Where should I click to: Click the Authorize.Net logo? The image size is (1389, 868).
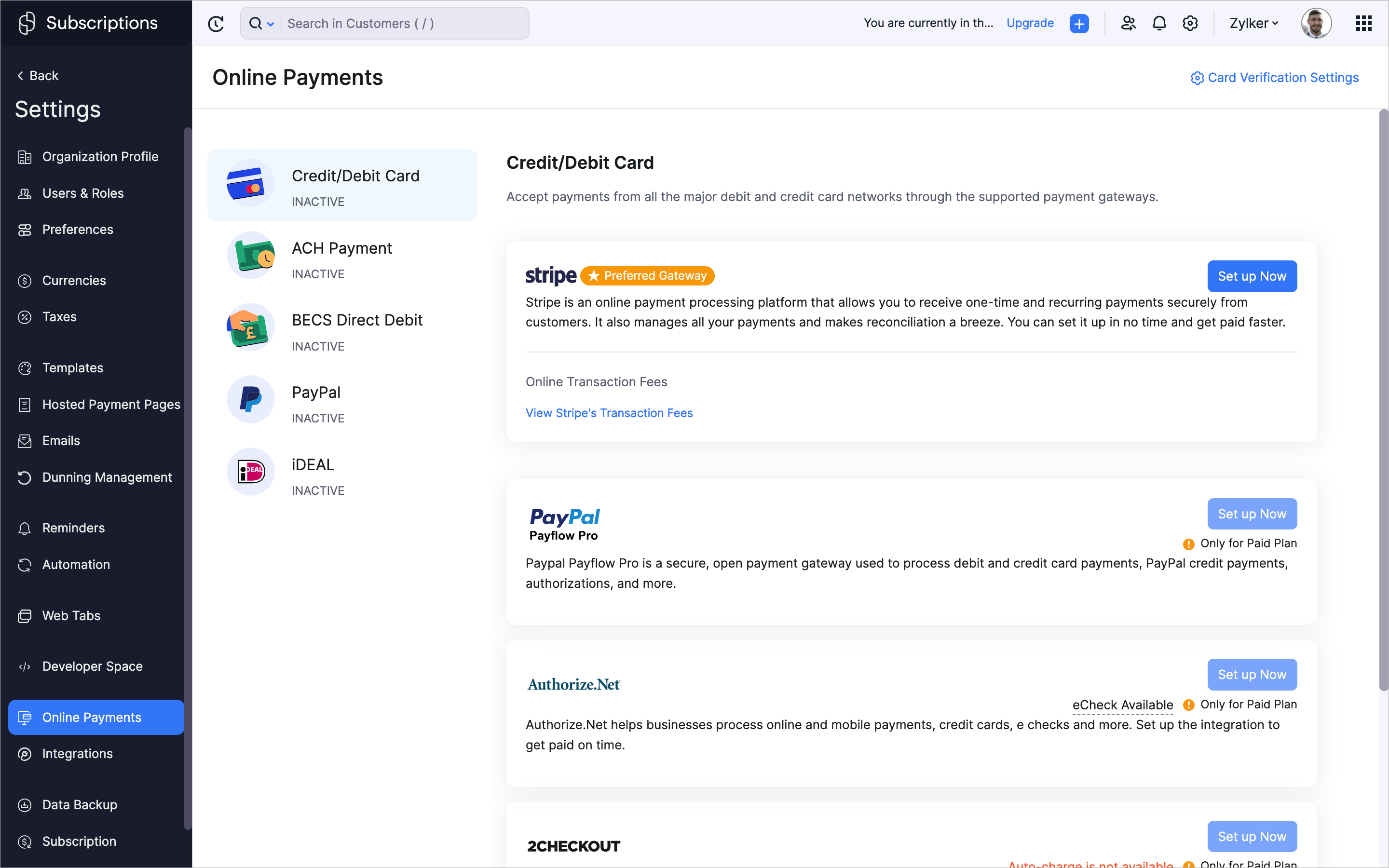[573, 684]
